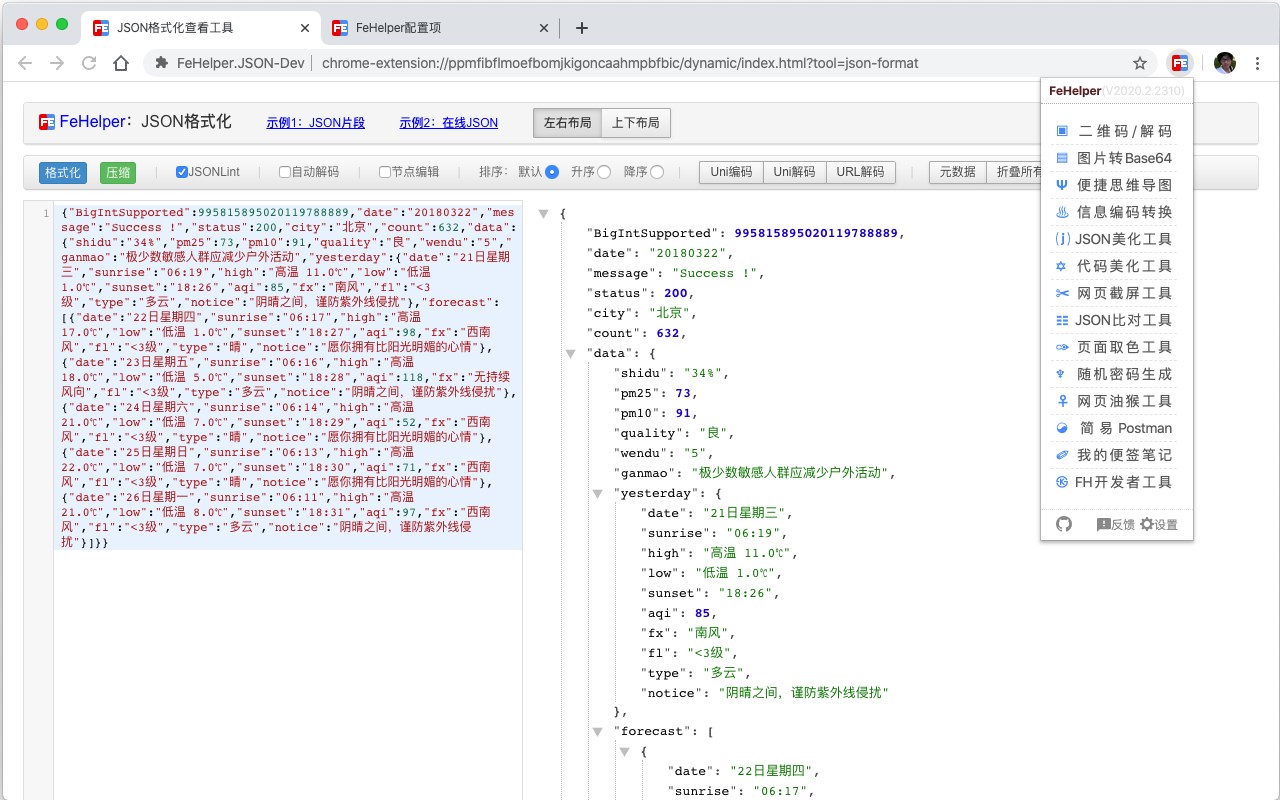The image size is (1280, 800).
Task: Click the Uni解码 button
Action: click(x=795, y=172)
